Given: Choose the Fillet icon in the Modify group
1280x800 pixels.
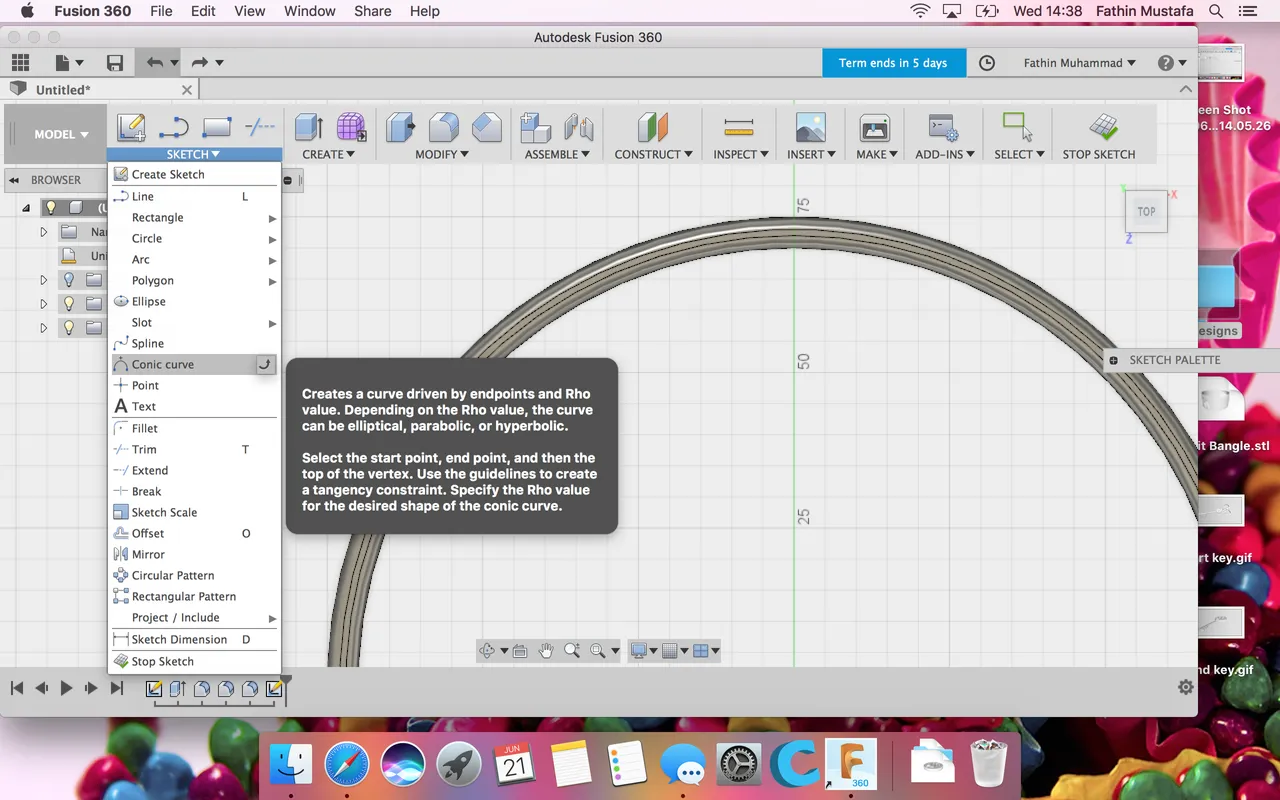Looking at the screenshot, I should [444, 127].
